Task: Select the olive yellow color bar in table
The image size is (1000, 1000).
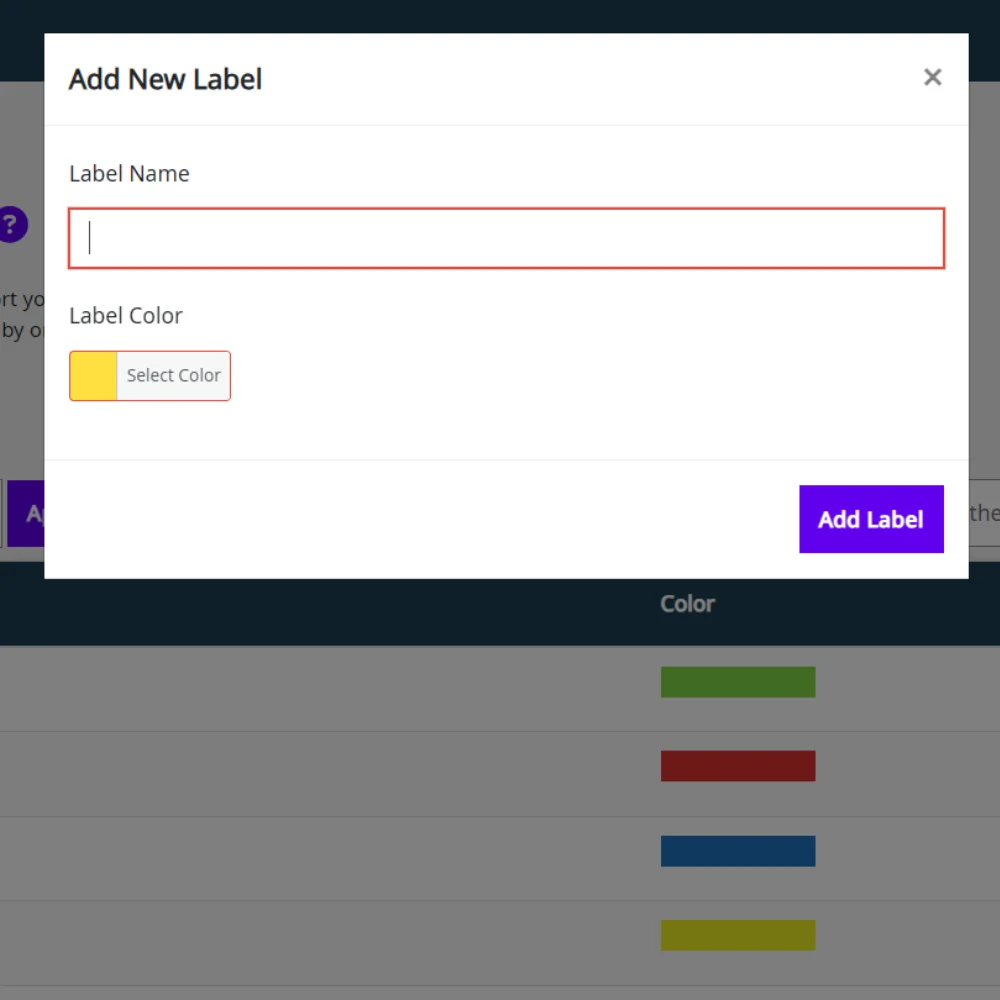Action: (737, 935)
